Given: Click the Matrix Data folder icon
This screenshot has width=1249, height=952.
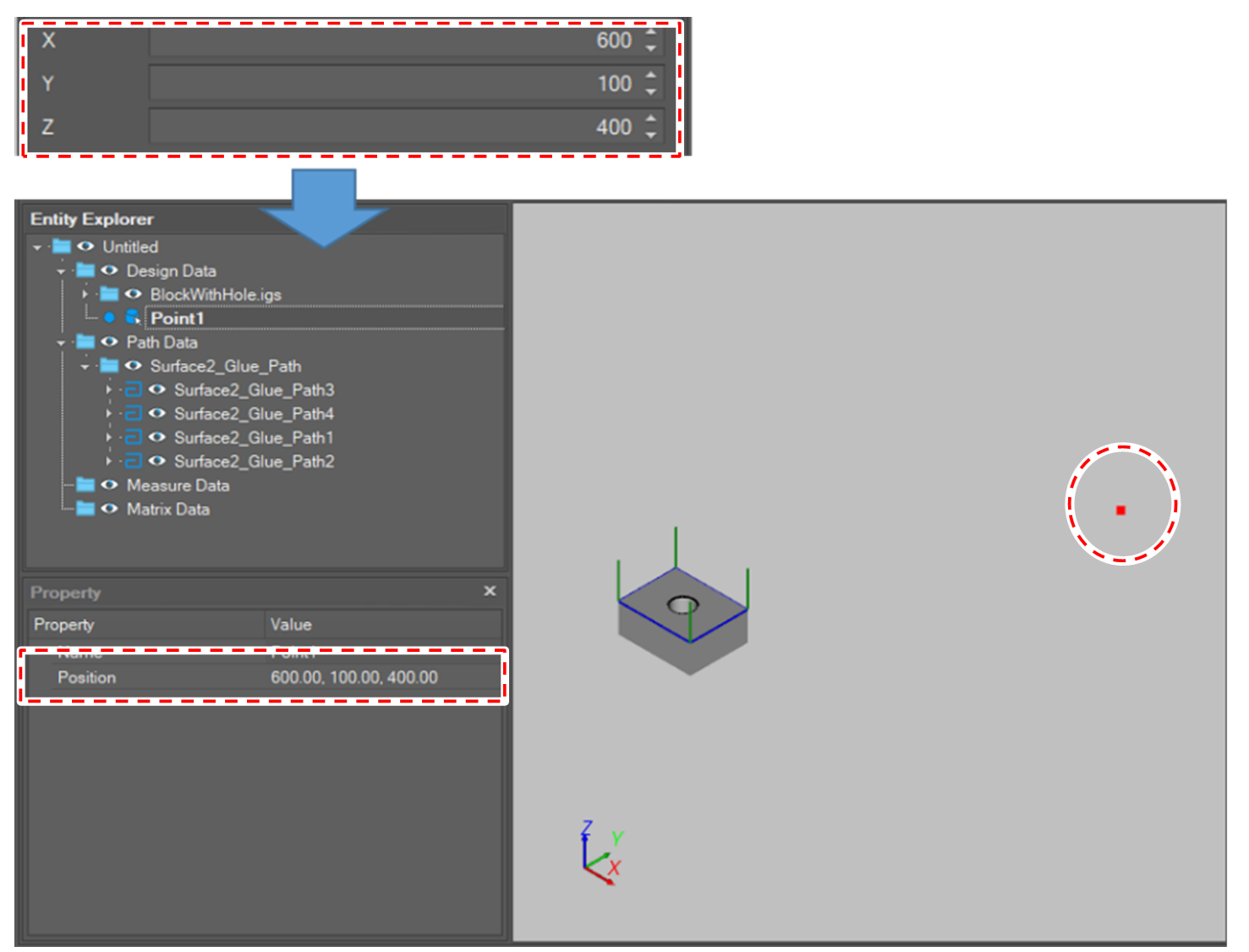Looking at the screenshot, I should 85,508.
